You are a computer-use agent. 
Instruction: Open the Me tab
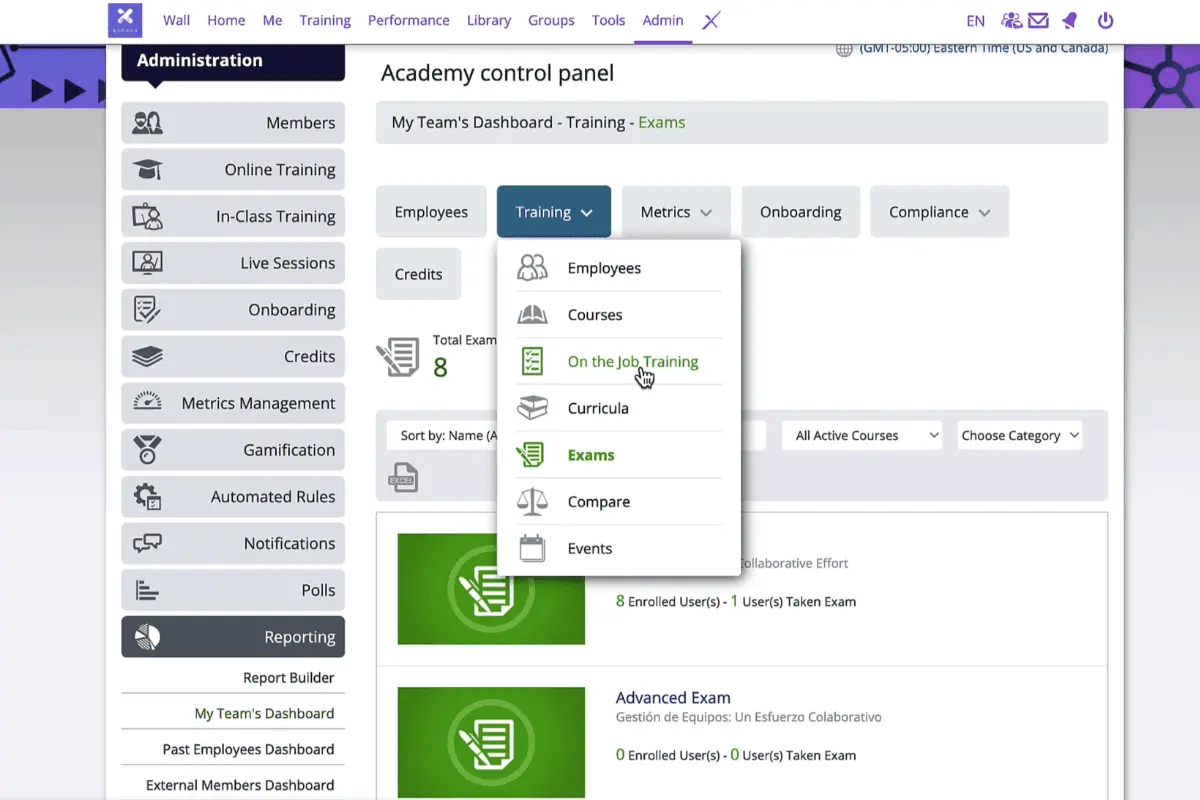coord(273,20)
